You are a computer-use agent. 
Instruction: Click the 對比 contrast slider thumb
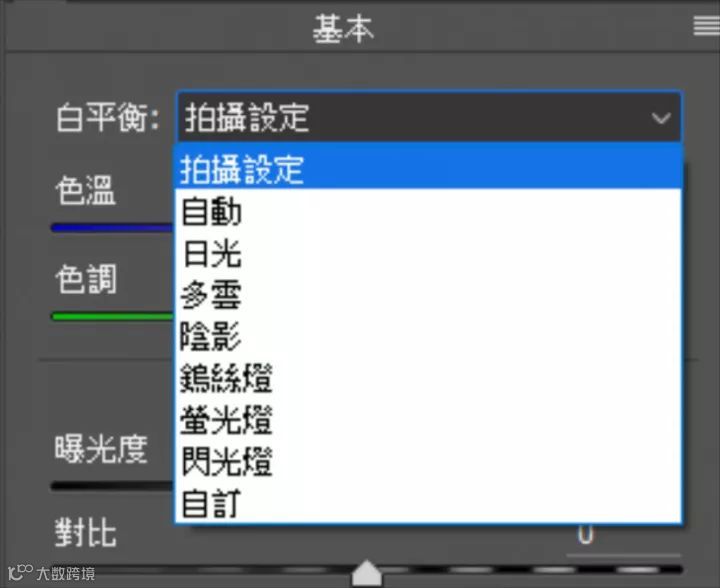click(x=366, y=573)
